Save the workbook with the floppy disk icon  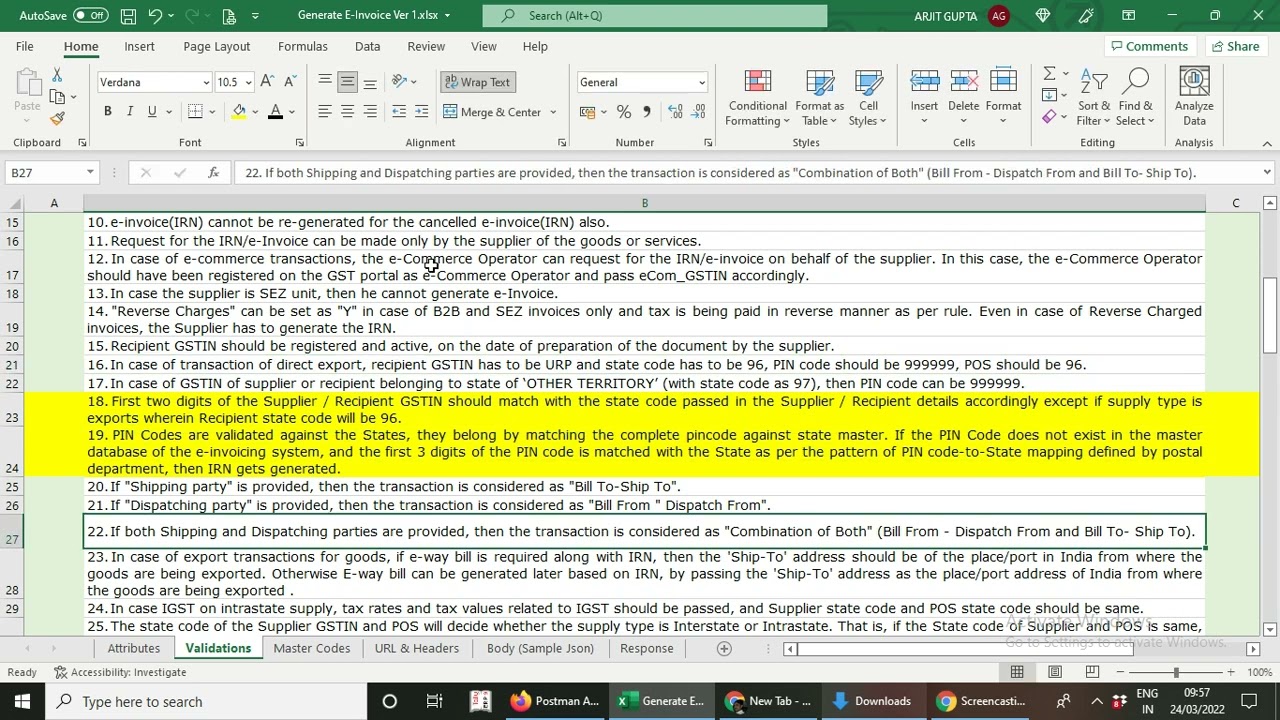(128, 15)
